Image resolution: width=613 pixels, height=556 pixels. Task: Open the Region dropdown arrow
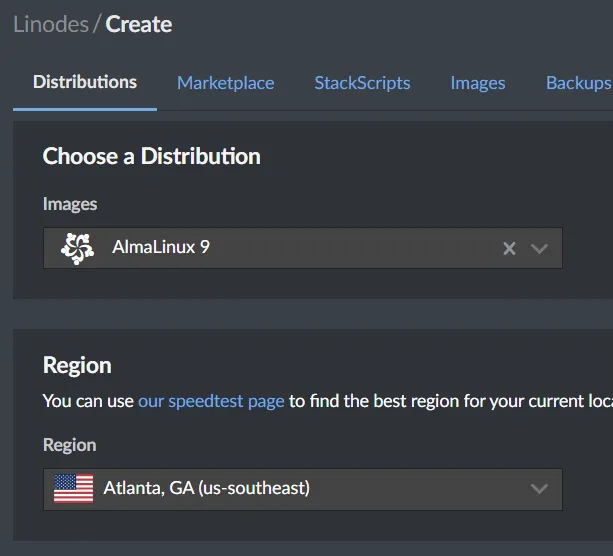[540, 489]
